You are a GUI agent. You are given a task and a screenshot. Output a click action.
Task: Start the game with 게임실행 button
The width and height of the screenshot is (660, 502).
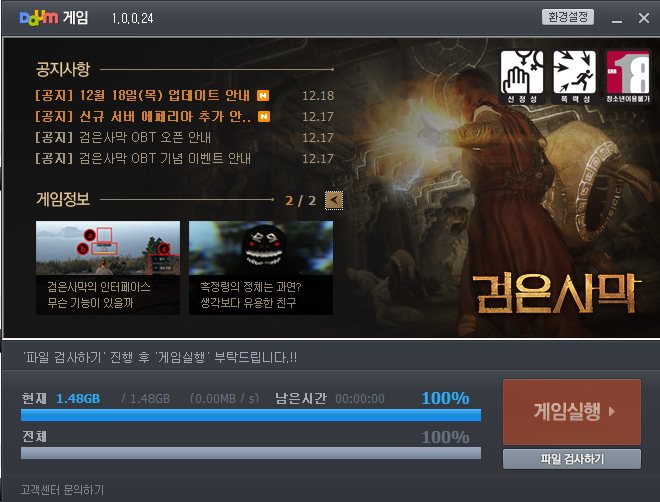[x=572, y=412]
